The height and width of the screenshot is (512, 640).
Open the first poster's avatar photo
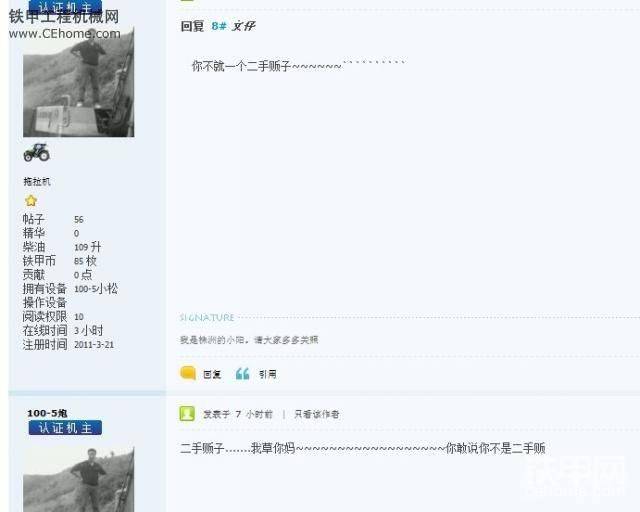pos(78,82)
